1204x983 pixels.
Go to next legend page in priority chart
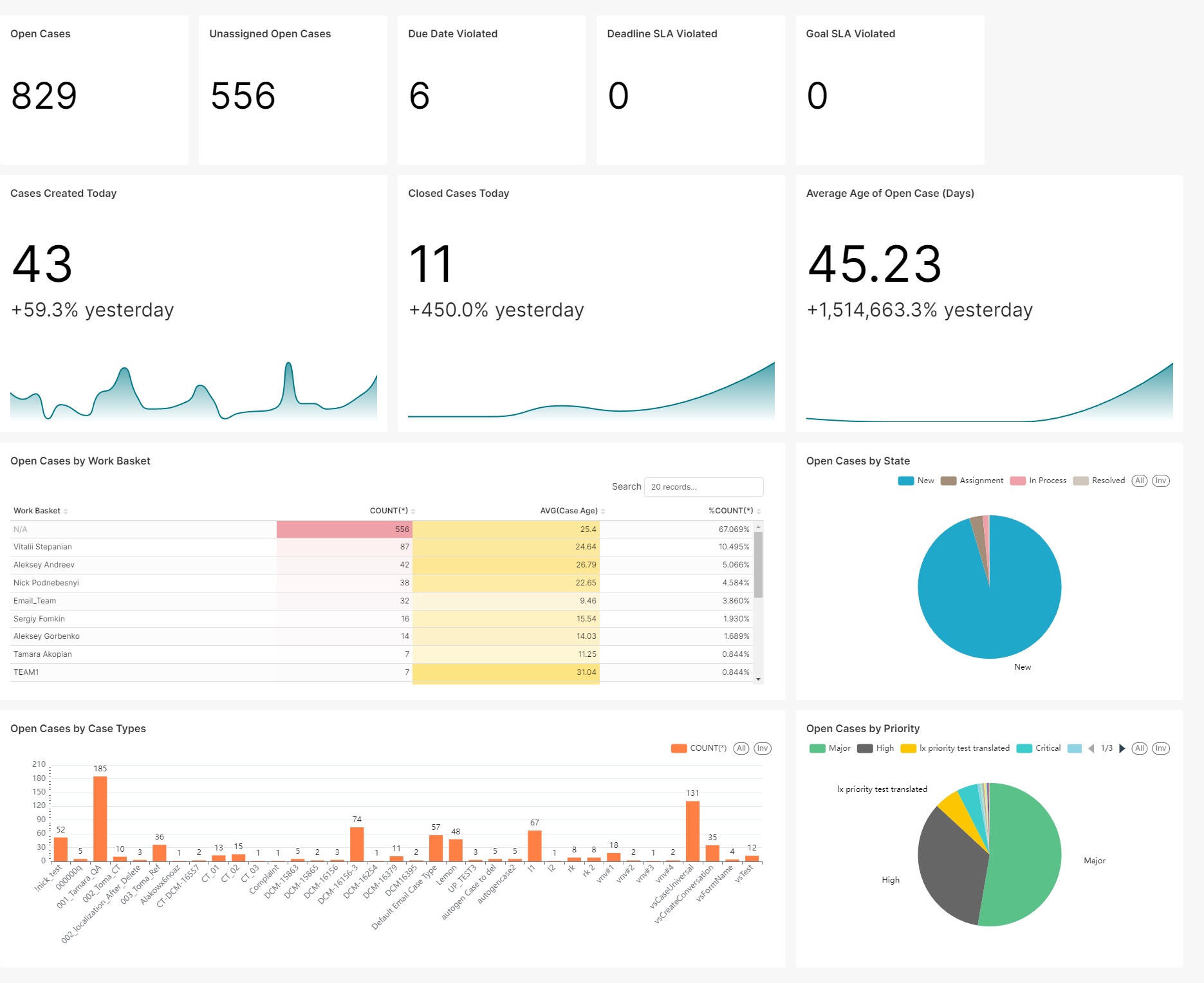tap(1122, 748)
